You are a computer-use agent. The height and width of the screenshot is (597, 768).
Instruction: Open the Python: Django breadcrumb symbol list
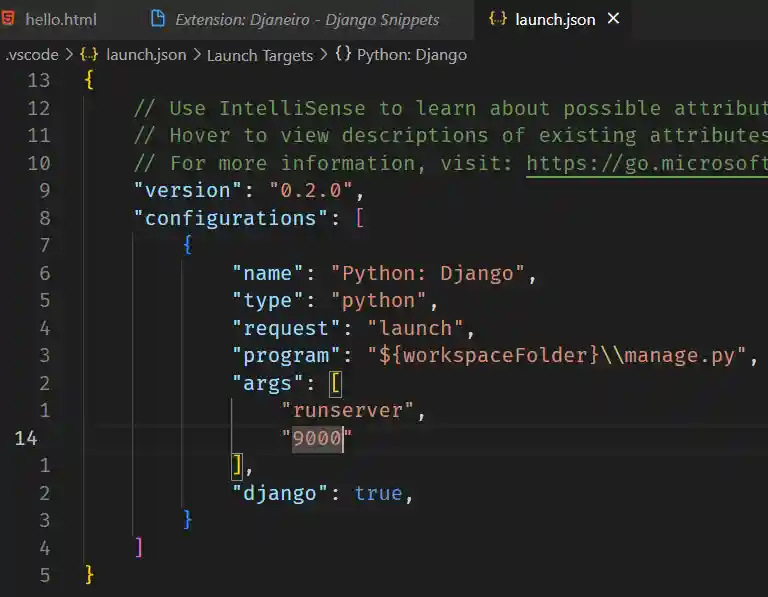411,55
